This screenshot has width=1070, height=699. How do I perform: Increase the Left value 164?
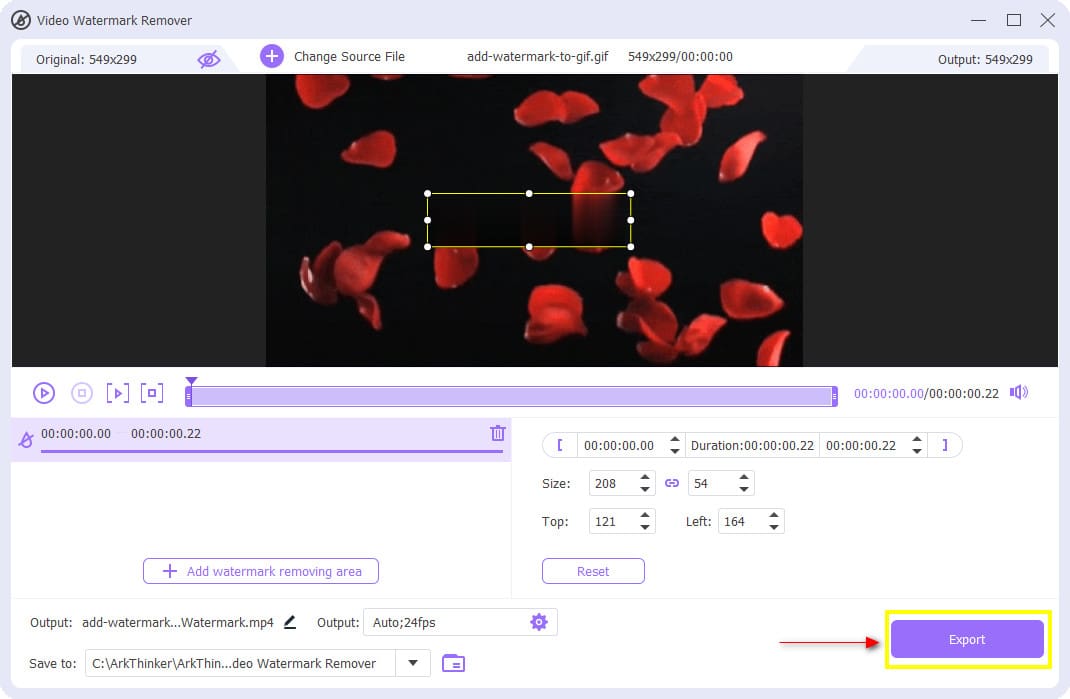click(x=774, y=515)
